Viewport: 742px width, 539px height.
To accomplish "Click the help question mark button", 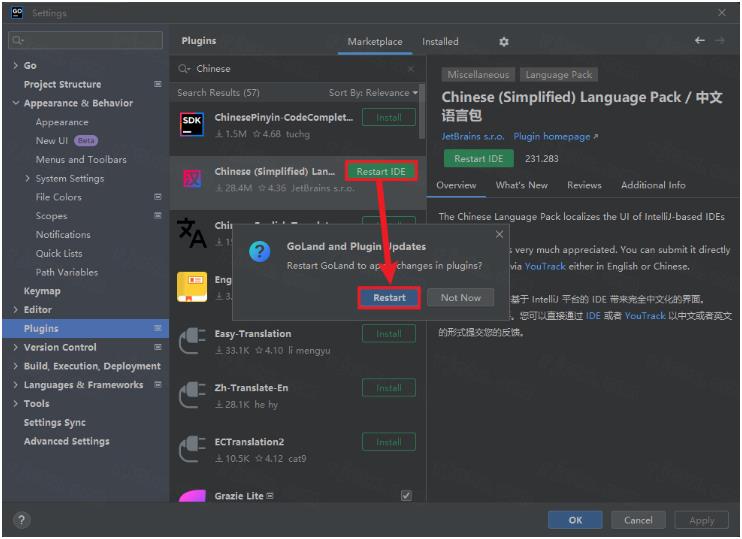I will click(21, 520).
